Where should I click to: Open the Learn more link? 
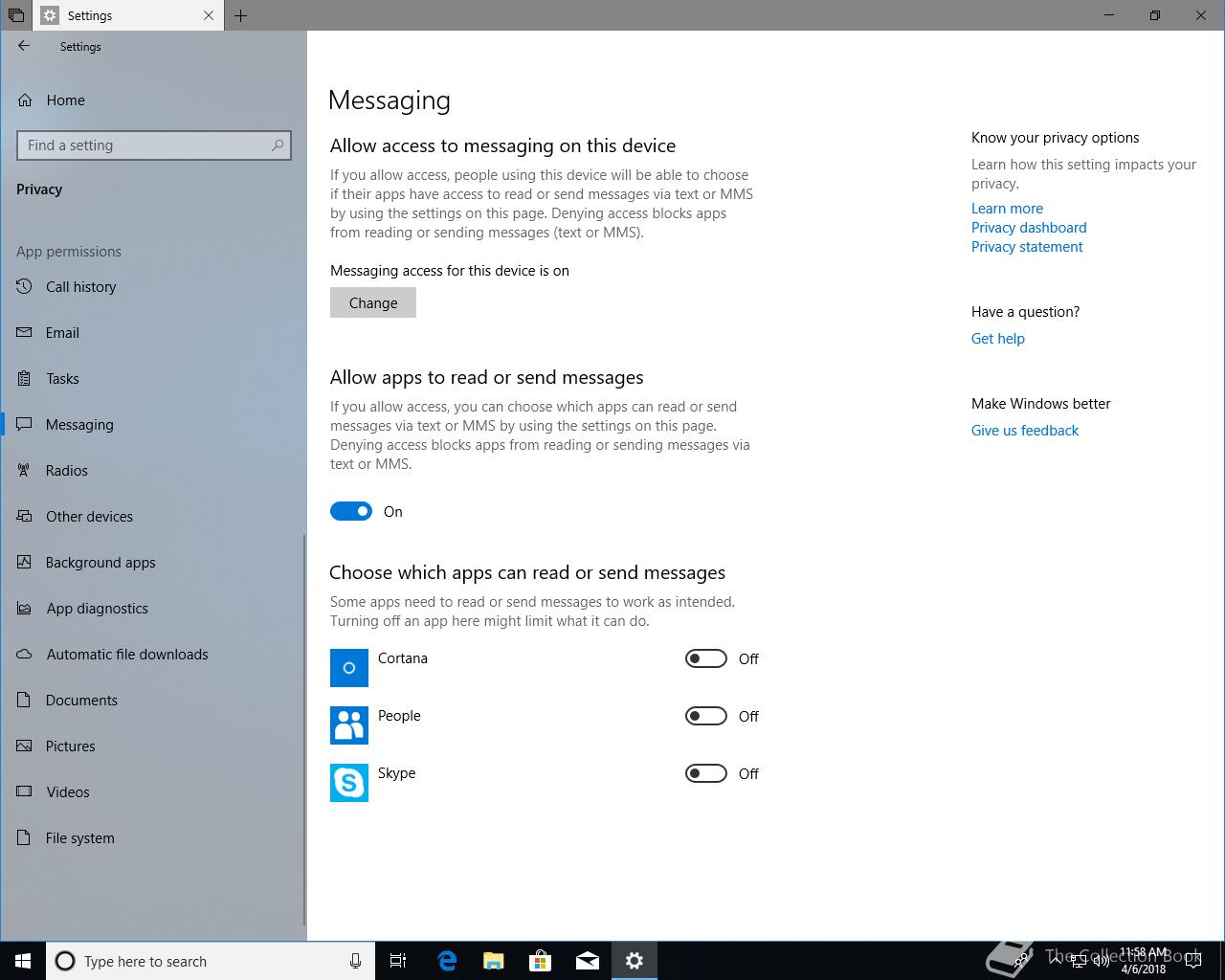click(x=1007, y=209)
